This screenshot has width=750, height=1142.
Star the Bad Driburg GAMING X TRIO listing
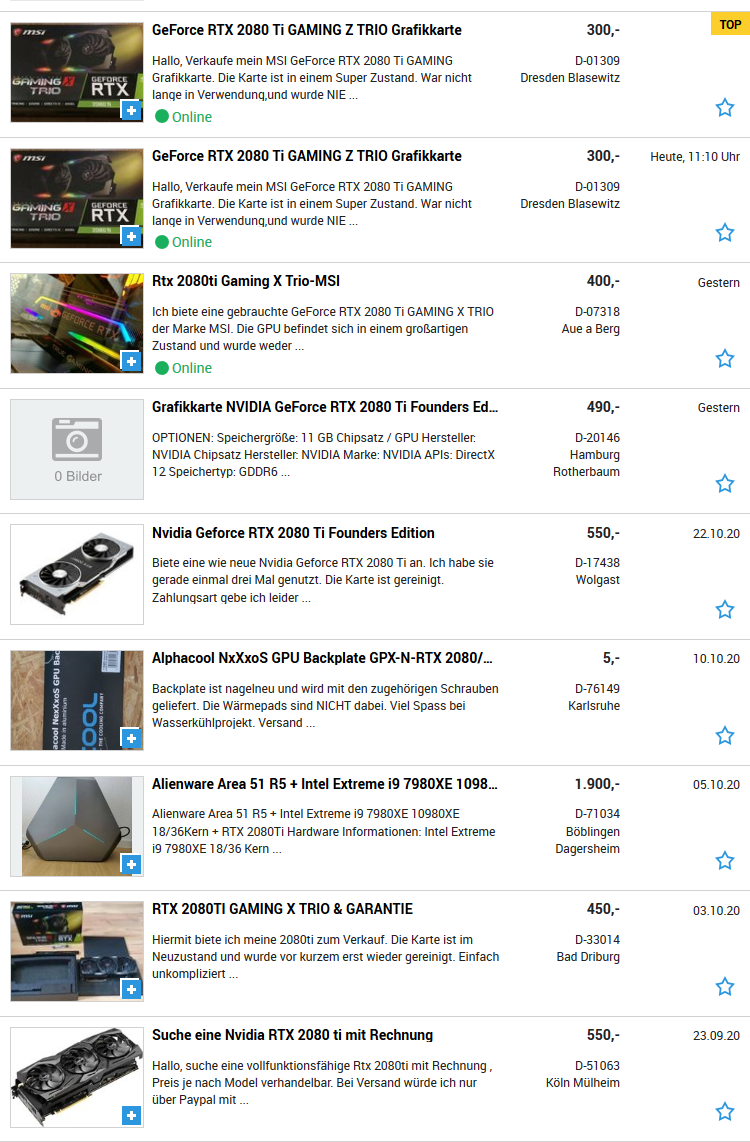coord(725,987)
